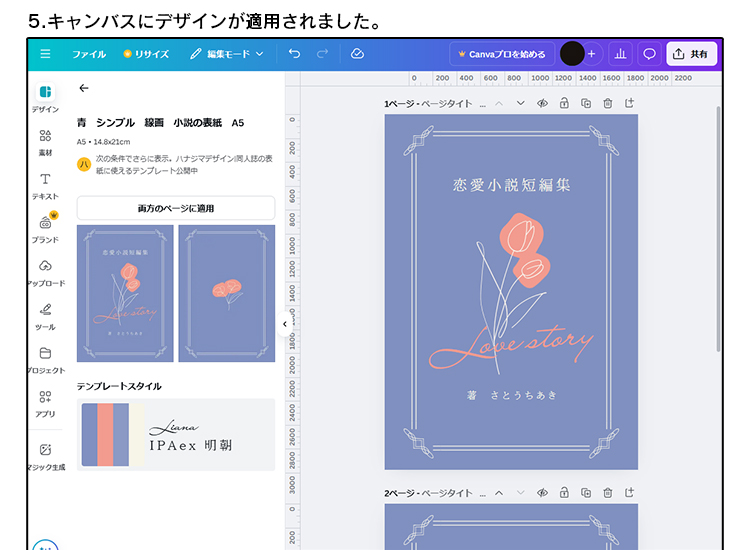
Task: Add new page after page 2
Action: tap(629, 492)
